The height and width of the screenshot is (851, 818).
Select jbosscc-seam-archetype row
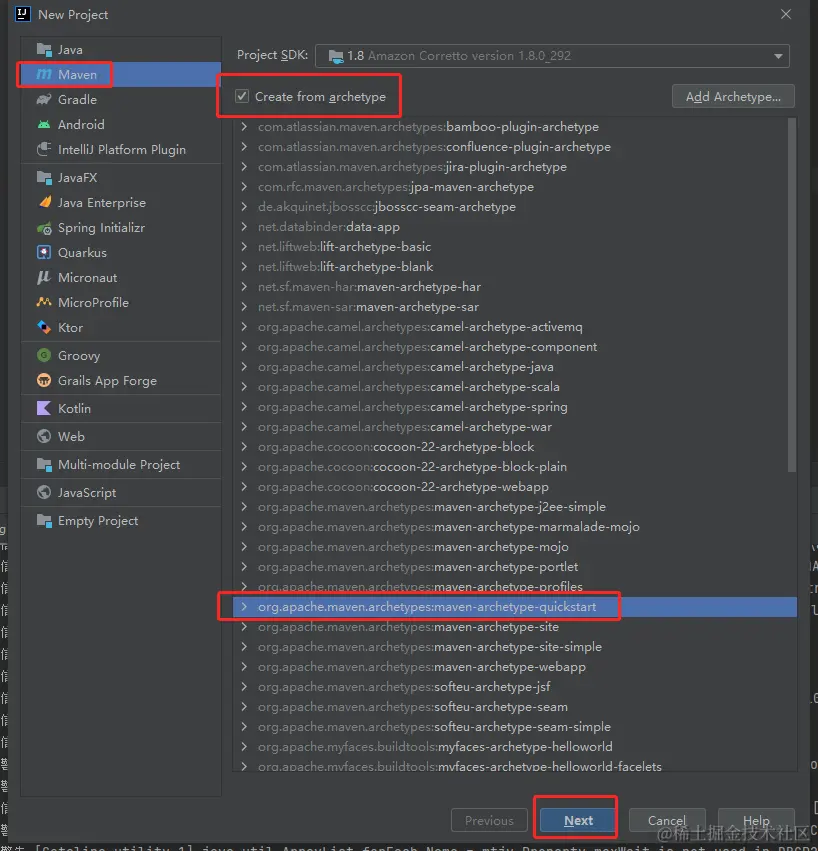pos(515,207)
